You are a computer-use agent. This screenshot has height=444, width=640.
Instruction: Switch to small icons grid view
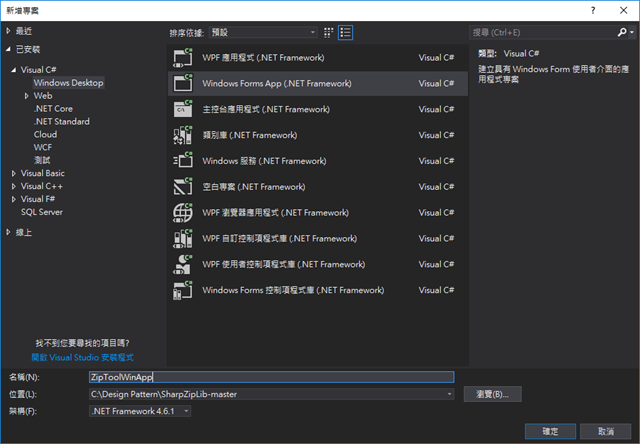(x=329, y=33)
